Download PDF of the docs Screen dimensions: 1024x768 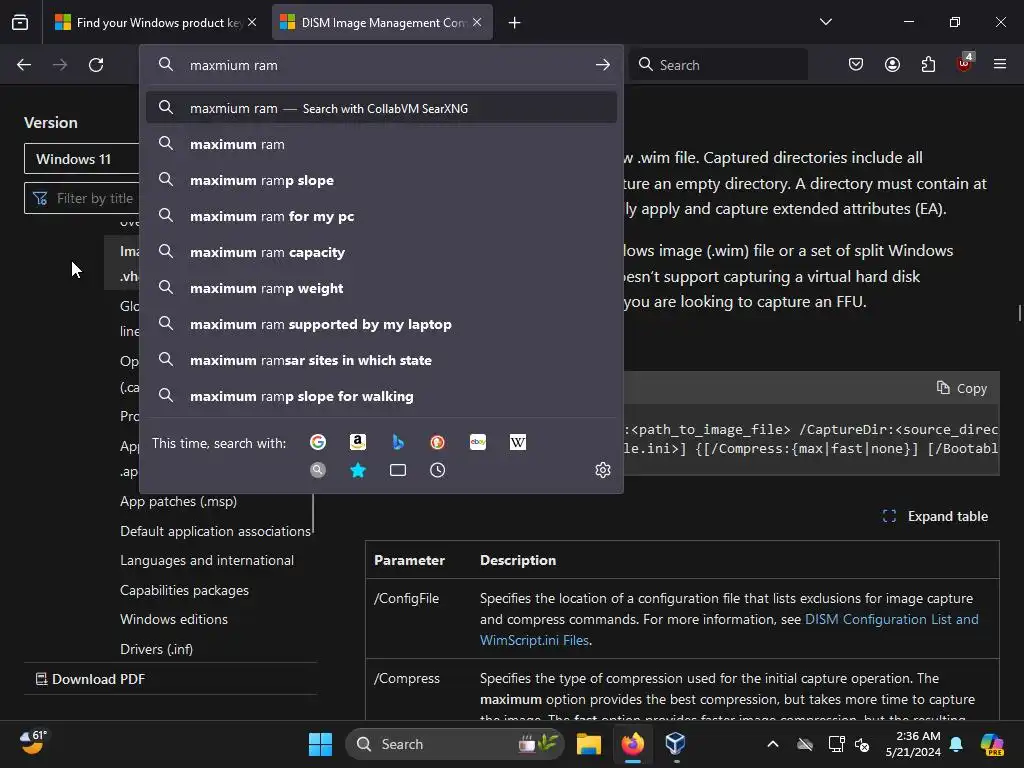pos(91,679)
